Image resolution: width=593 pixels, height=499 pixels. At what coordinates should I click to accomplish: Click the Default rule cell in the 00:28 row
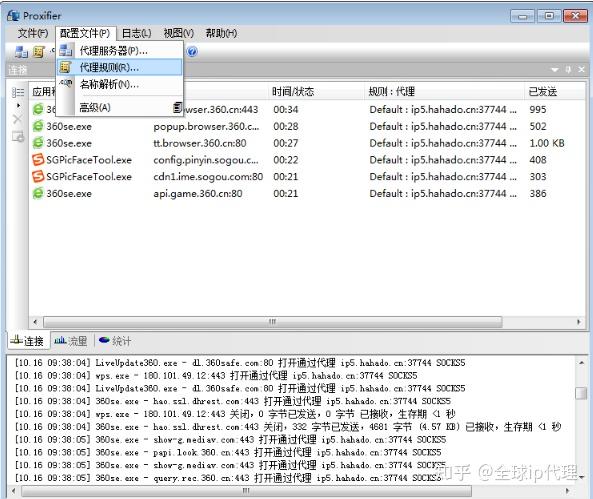click(443, 126)
